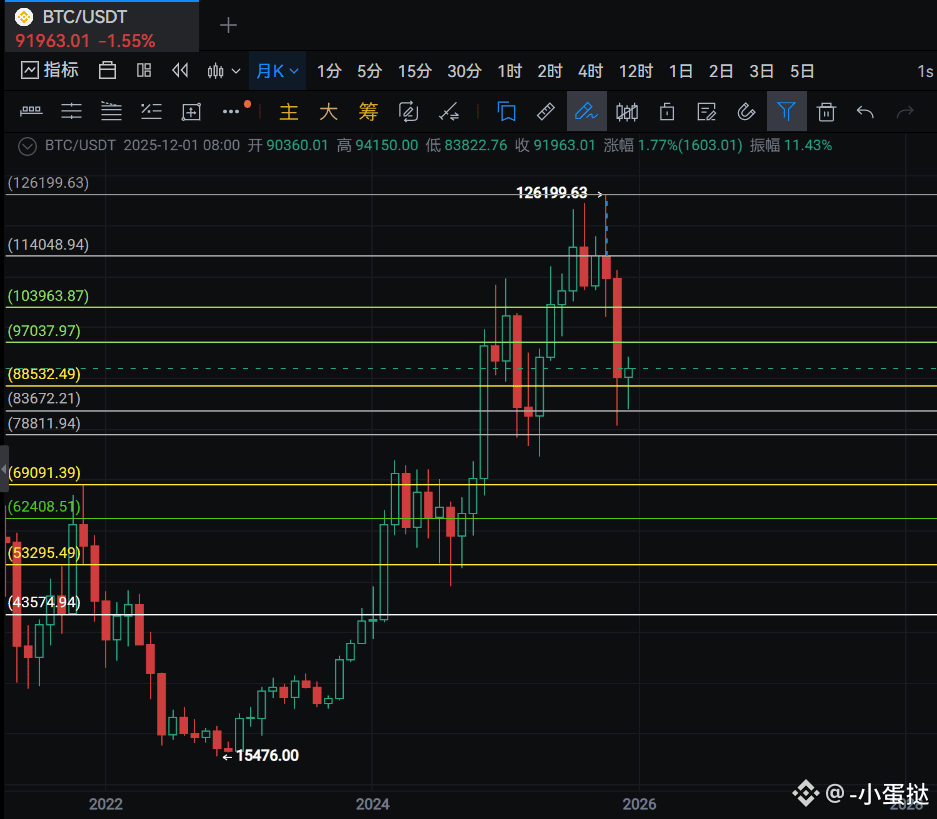Select the 1日 timeframe
Image resolution: width=937 pixels, height=819 pixels.
680,71
